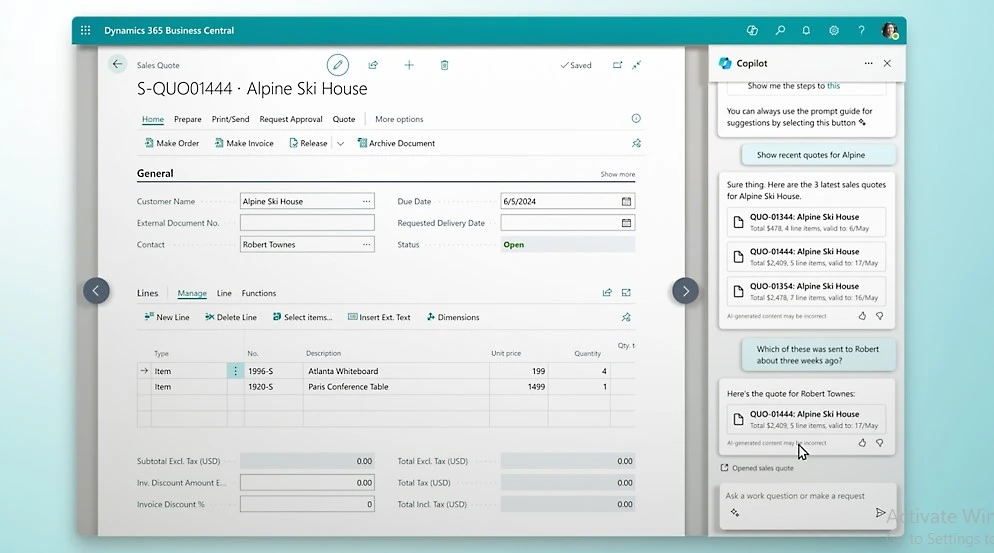This screenshot has height=553, width=994.
Task: Add a New Line
Action: tap(167, 317)
